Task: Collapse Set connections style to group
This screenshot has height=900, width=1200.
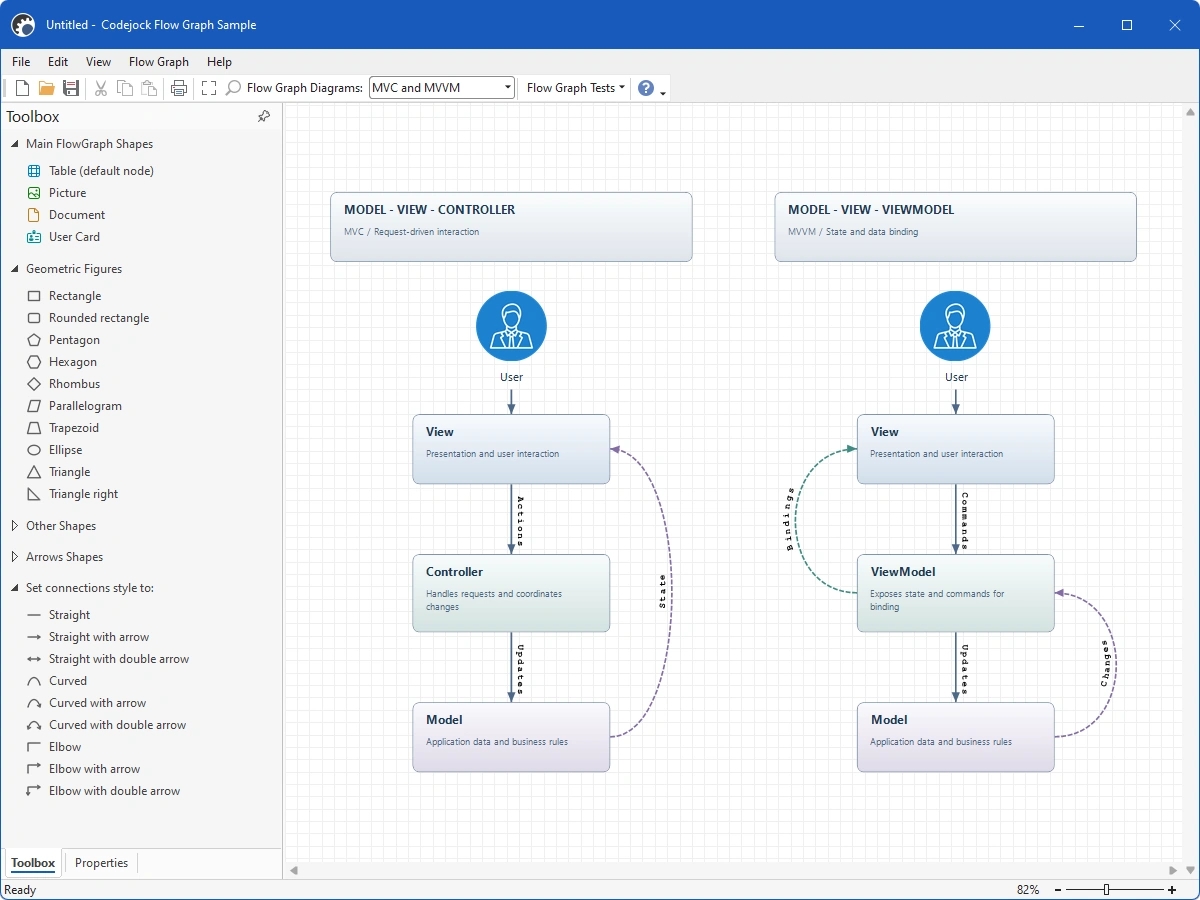Action: click(x=15, y=588)
